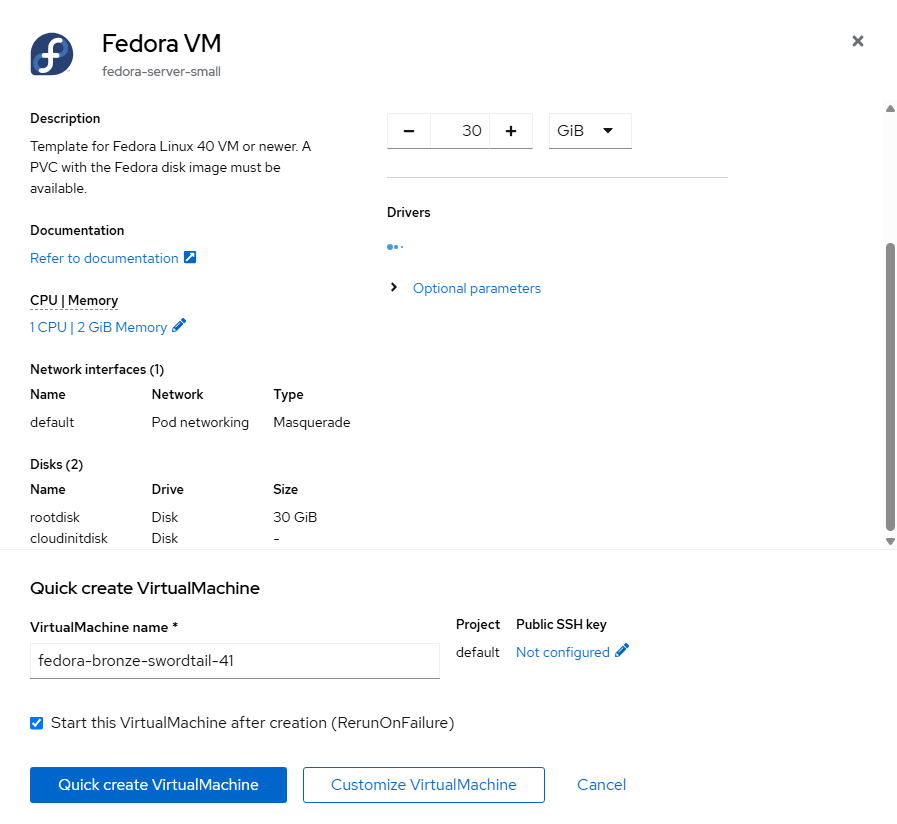Click the Network interfaces (1) heading
Viewport: 897px width, 824px height.
97,370
